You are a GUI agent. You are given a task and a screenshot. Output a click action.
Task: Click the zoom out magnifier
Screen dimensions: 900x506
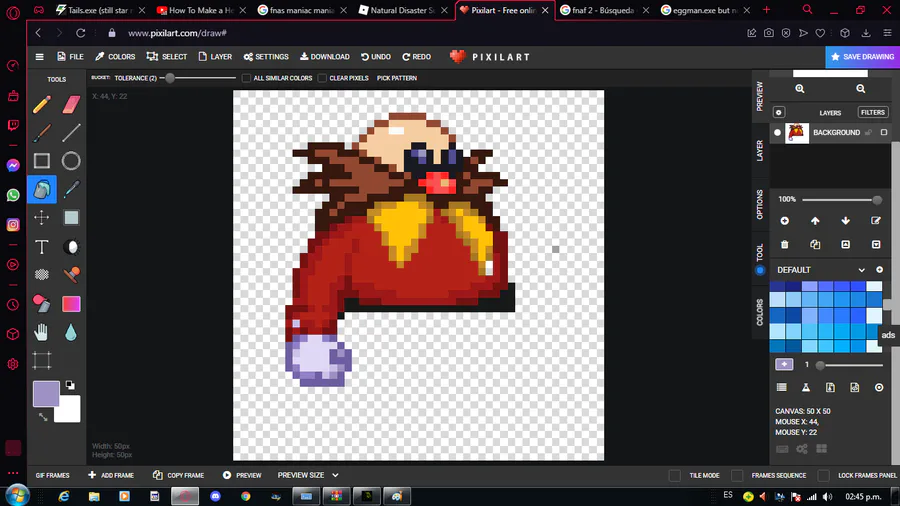[x=860, y=88]
